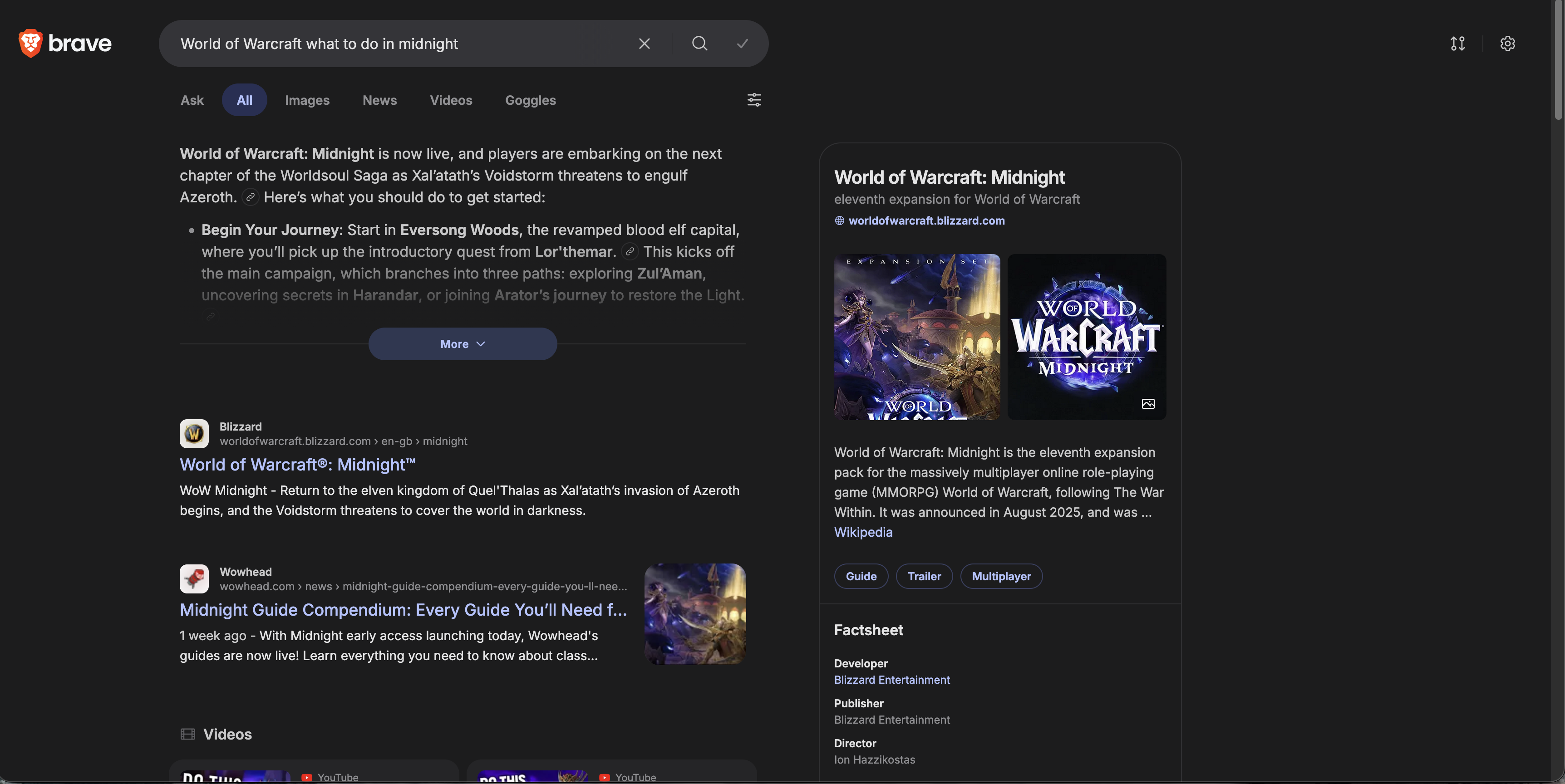Submit search with the checkmark icon
Viewport: 1565px width, 784px height.
tap(743, 44)
